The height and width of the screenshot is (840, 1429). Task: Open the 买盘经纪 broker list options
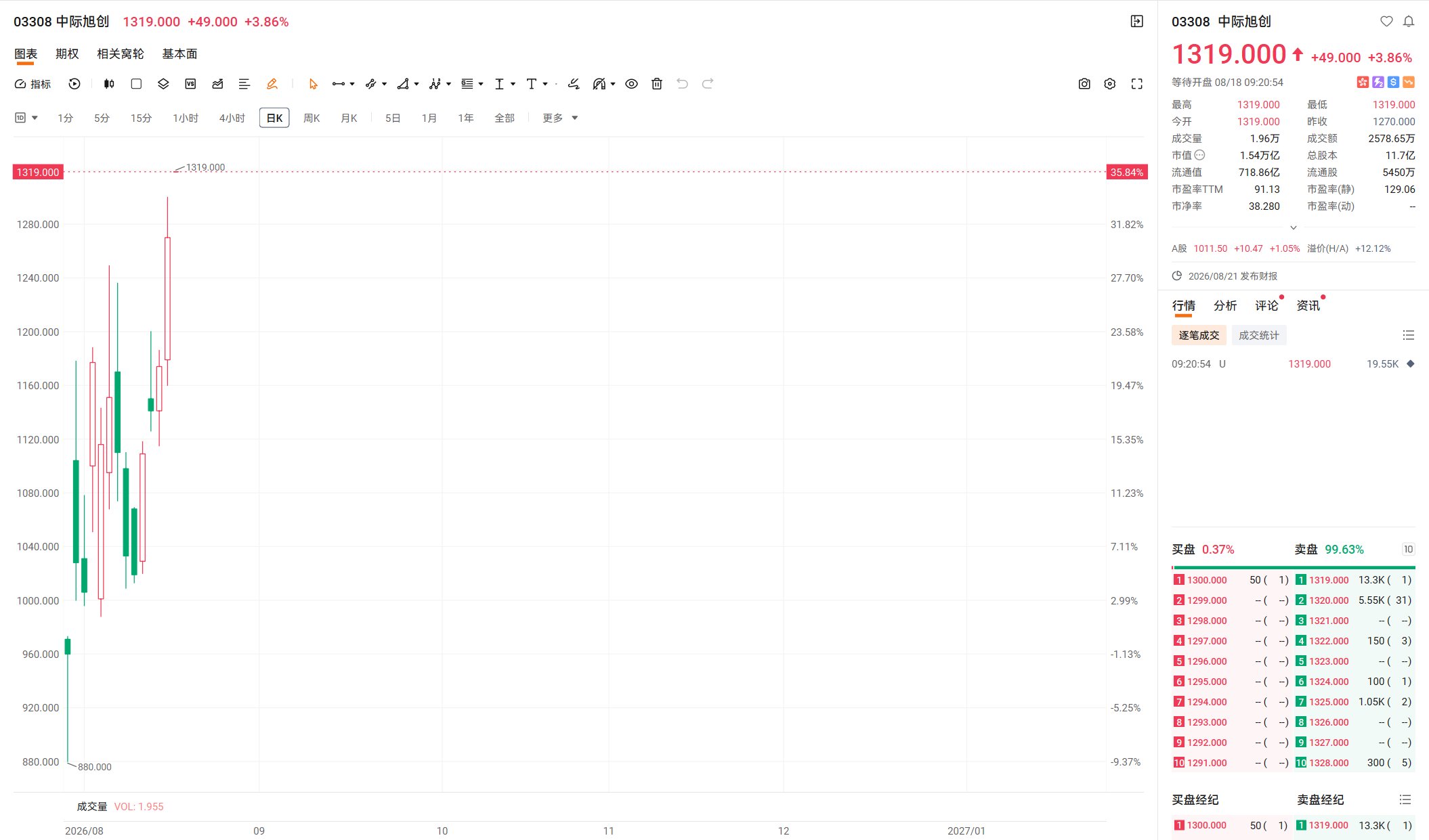coord(1405,800)
